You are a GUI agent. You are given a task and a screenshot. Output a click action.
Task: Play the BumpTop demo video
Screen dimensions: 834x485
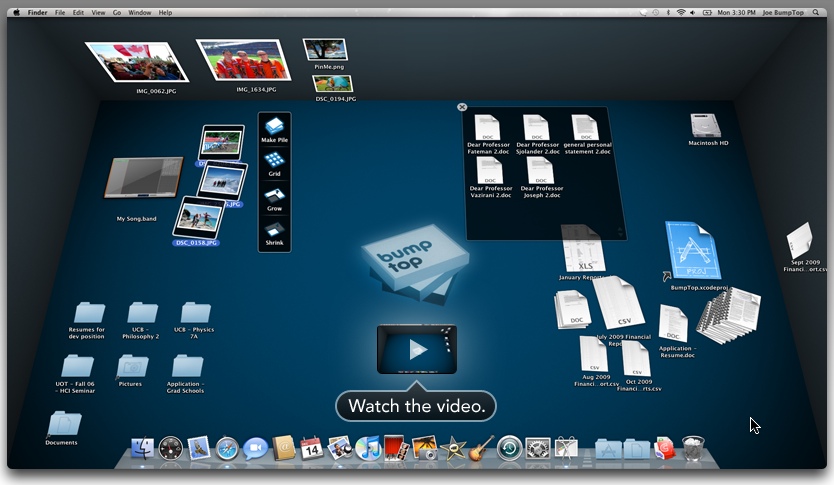(417, 349)
